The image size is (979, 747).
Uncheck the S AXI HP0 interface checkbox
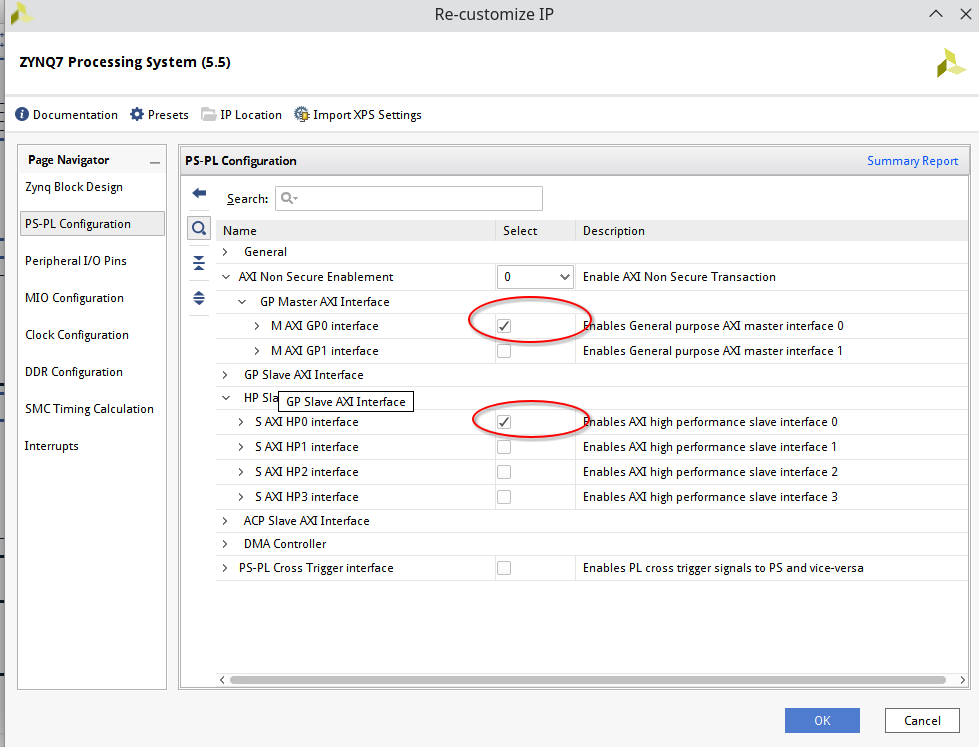pos(504,422)
